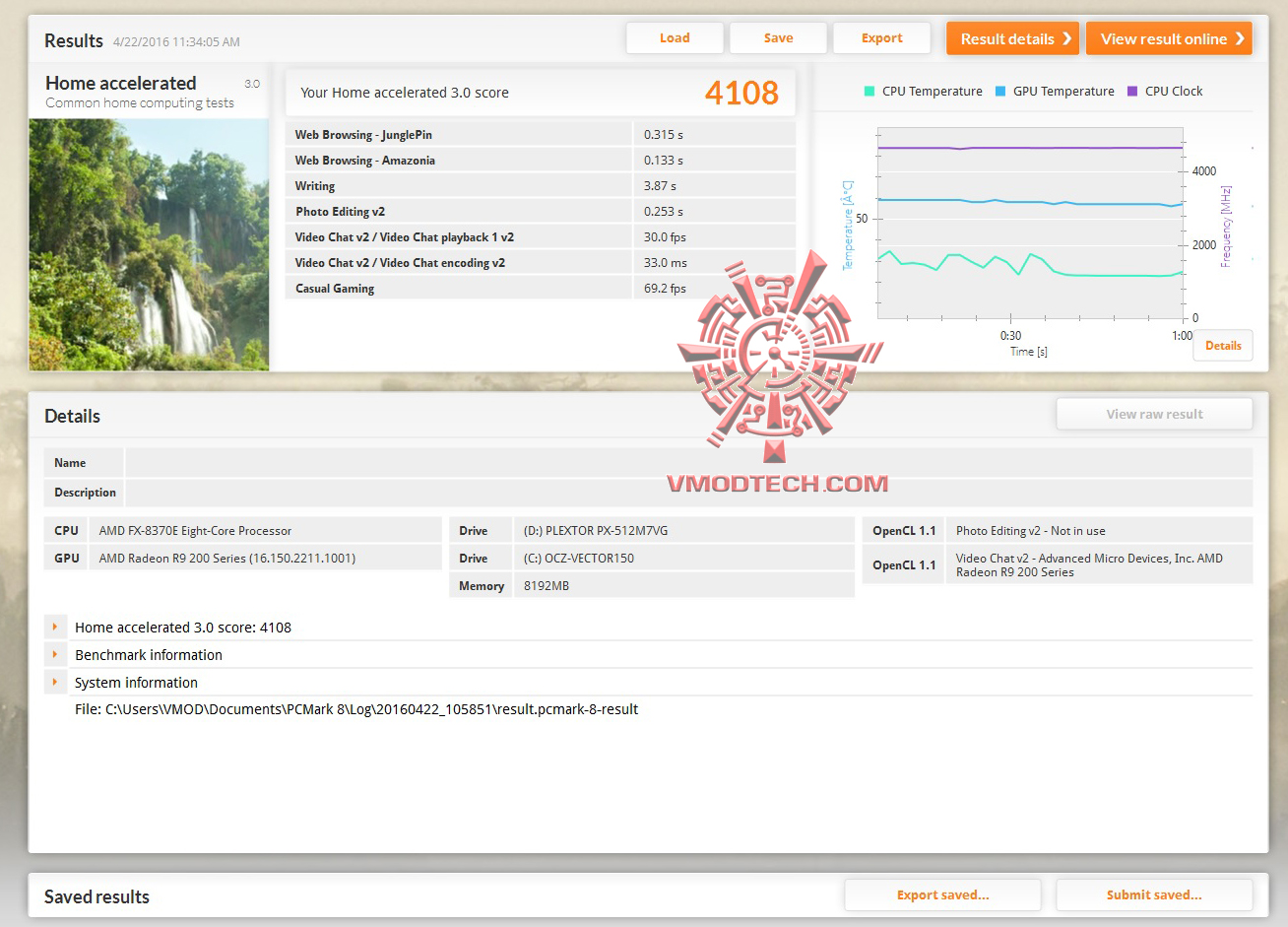This screenshot has width=1288, height=927.
Task: Click the 0.315 s JunglePin value
Action: tap(664, 135)
